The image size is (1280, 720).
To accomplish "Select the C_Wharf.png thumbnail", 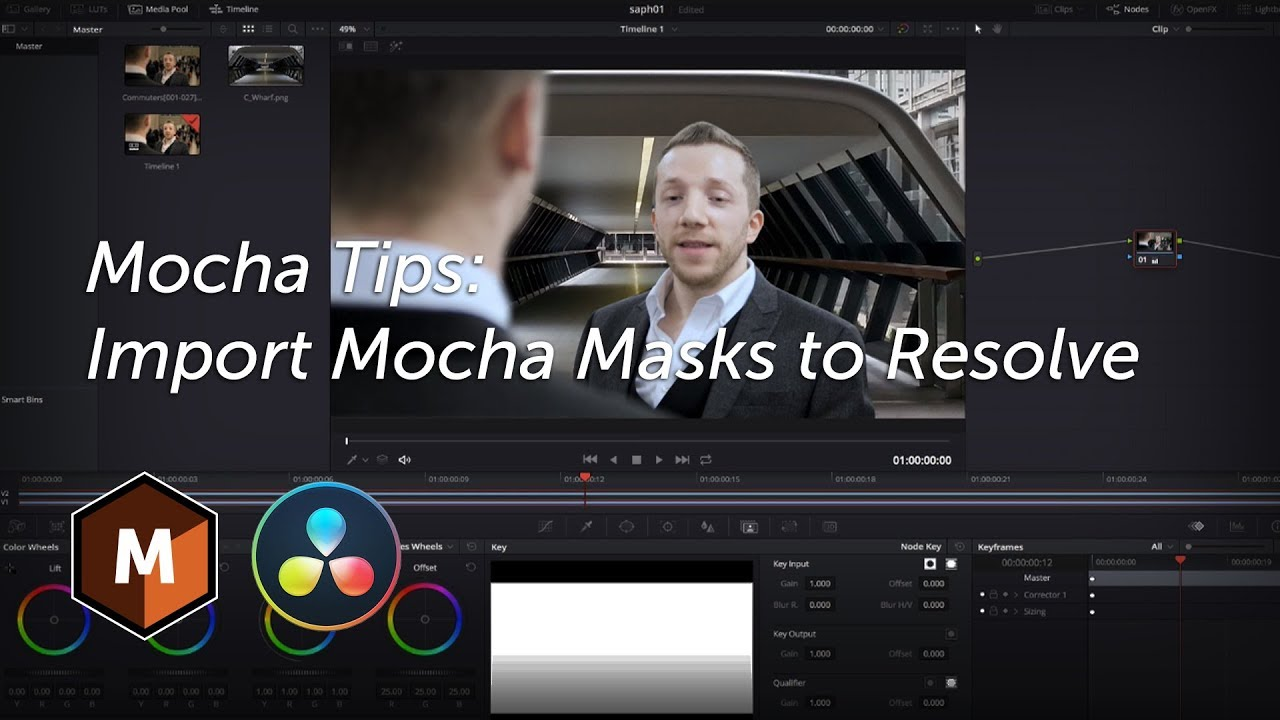I will [x=265, y=66].
